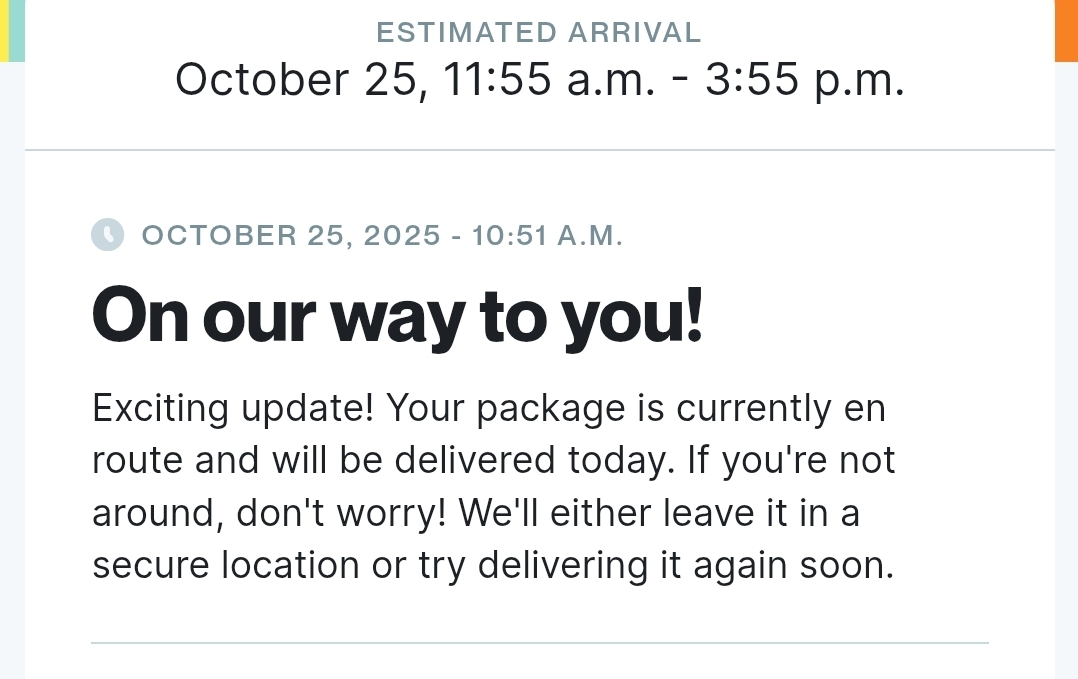Click the ESTIMATED ARRIVAL label
Screen dimensions: 1078x679
(x=539, y=32)
